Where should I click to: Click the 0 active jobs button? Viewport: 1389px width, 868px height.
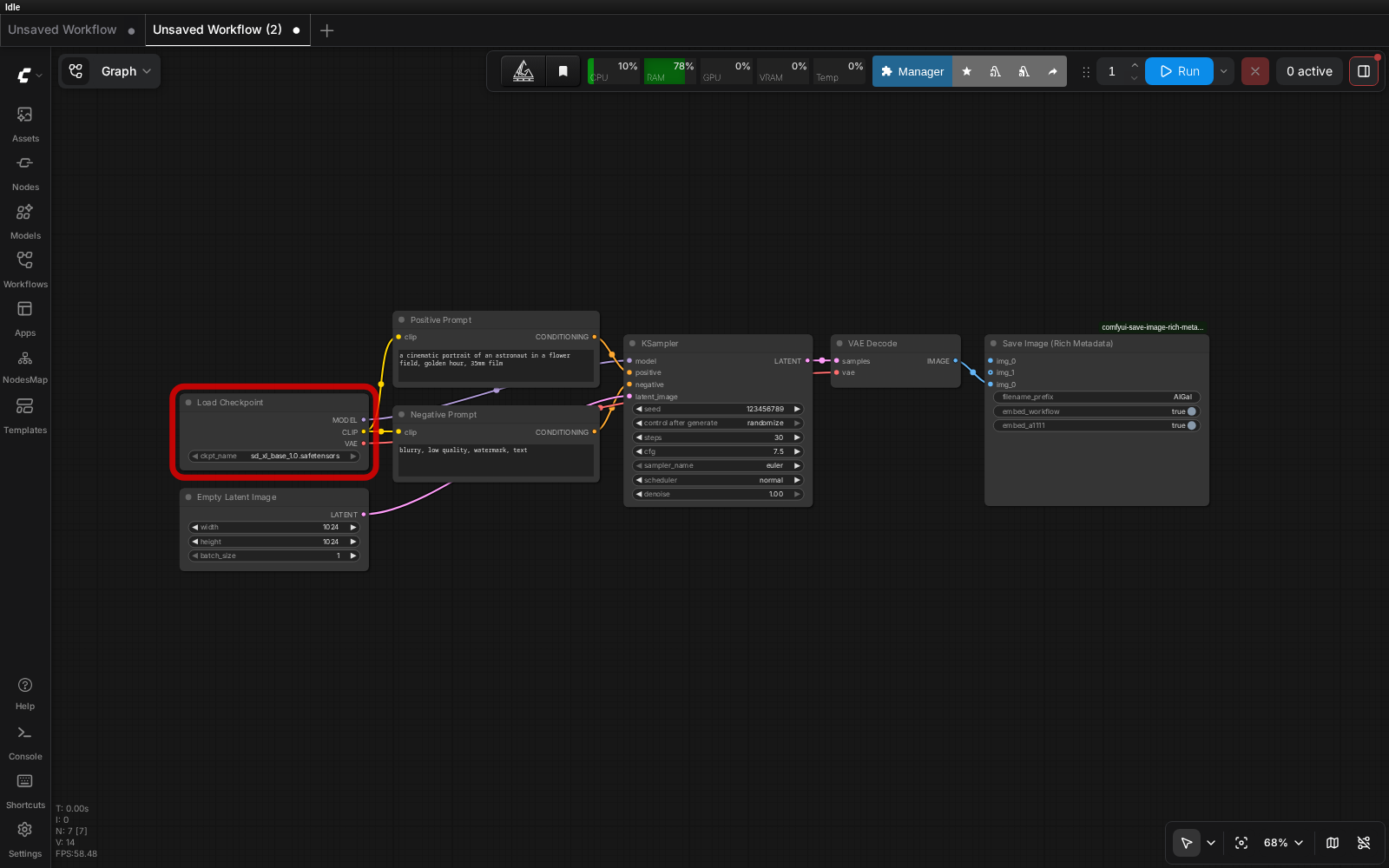[1309, 71]
